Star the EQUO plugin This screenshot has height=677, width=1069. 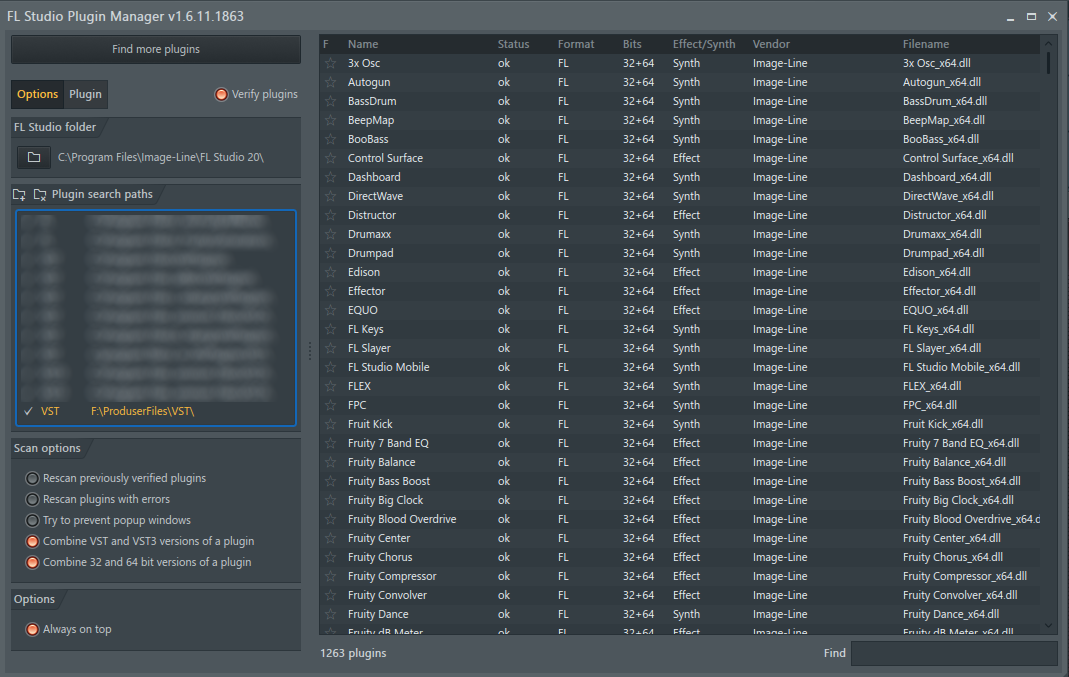[331, 311]
